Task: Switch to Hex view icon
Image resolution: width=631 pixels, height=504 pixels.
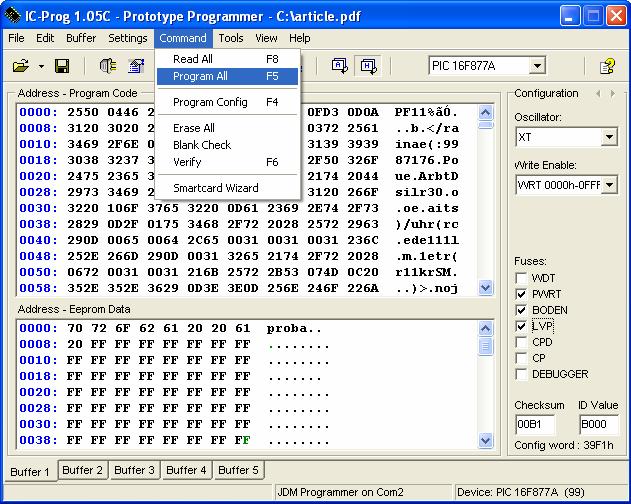Action: (368, 66)
